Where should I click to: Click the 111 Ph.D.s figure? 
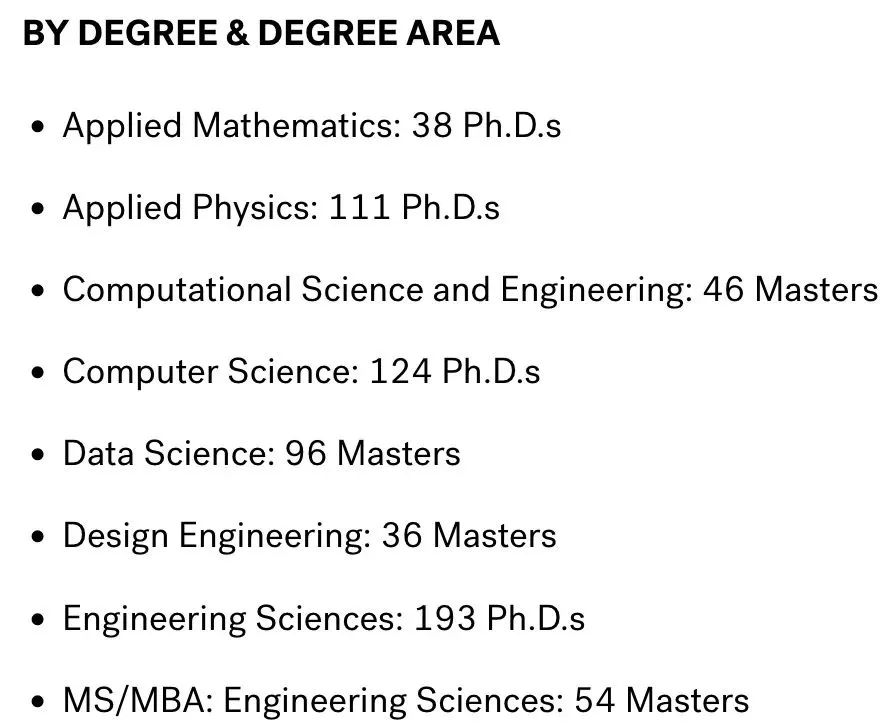tap(414, 207)
